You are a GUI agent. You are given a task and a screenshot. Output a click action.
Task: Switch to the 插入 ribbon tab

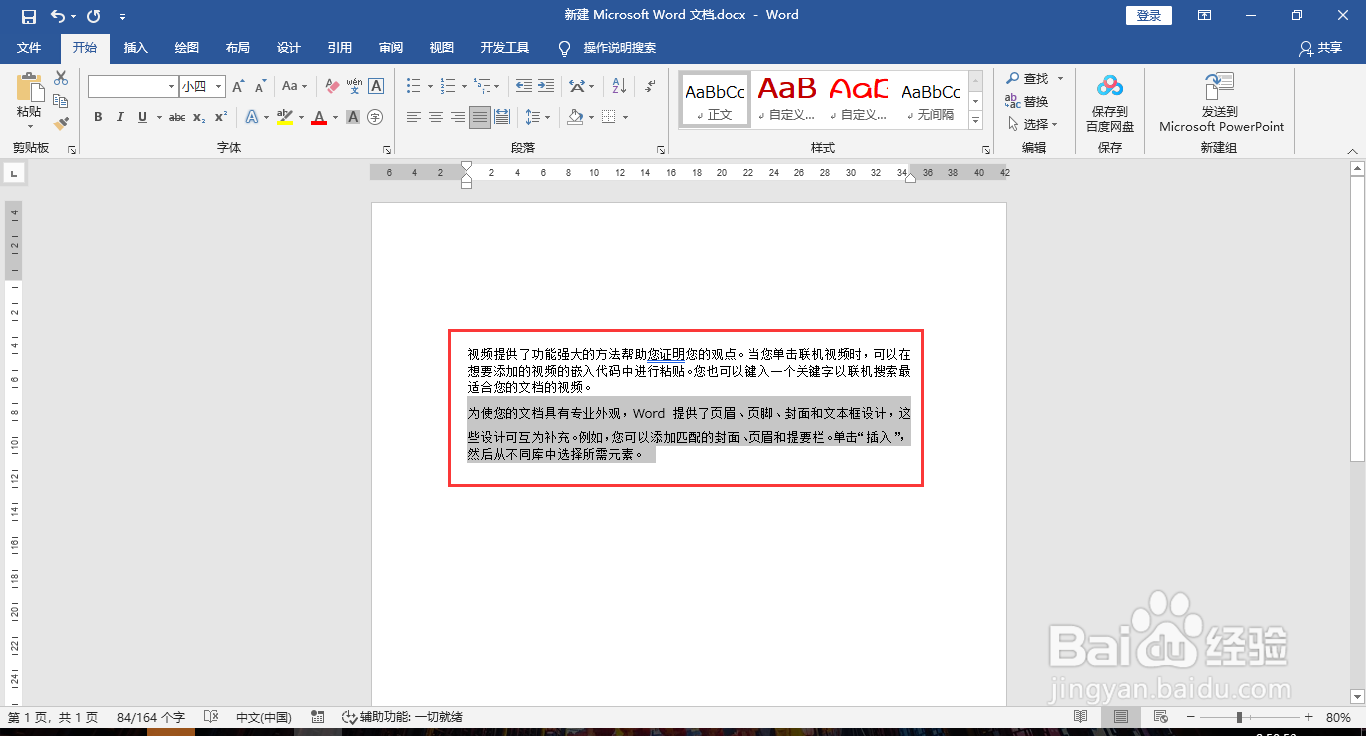(136, 47)
